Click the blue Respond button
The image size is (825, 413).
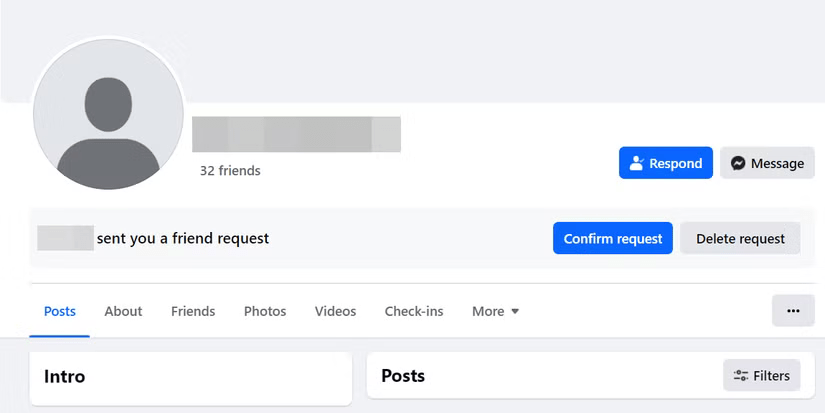pos(666,163)
